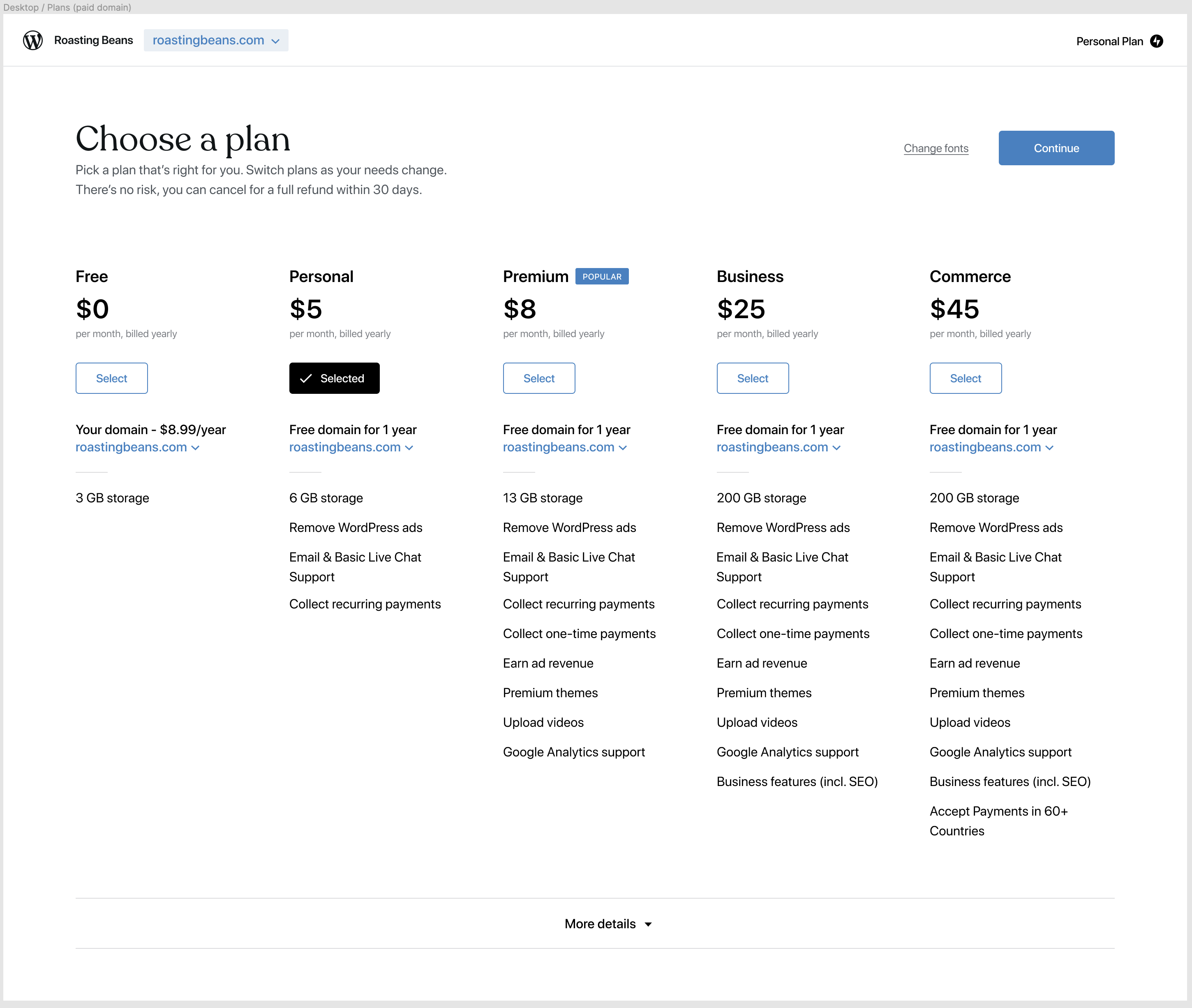Image resolution: width=1192 pixels, height=1008 pixels.
Task: Expand the domain chevron under the Commerce plan
Action: [x=1049, y=448]
